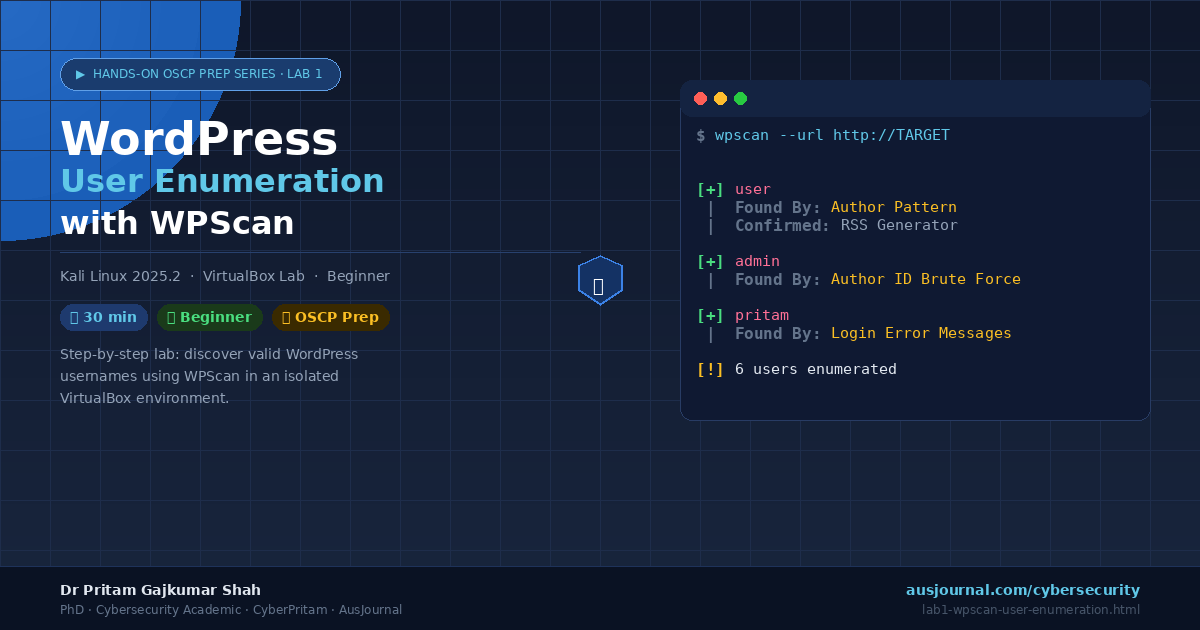
Task: Click the step-by-step lab description paragraph
Action: click(x=209, y=376)
